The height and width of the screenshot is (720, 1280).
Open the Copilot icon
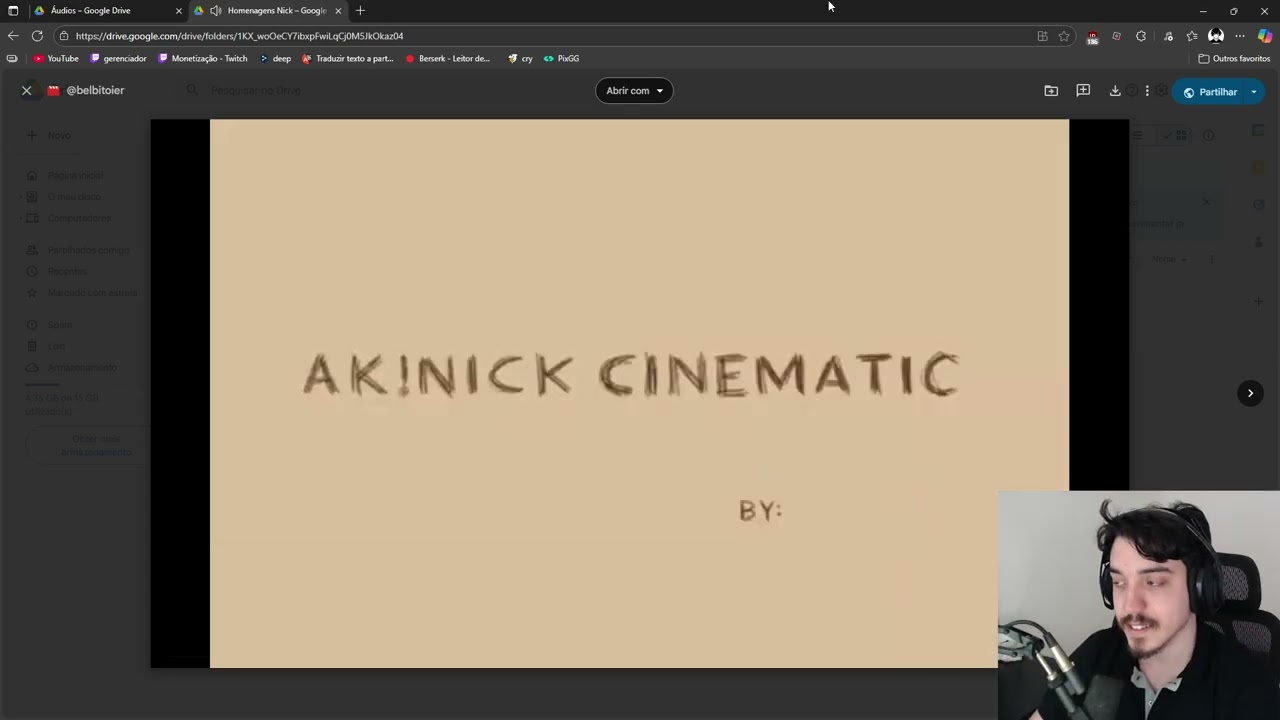pyautogui.click(x=1265, y=36)
